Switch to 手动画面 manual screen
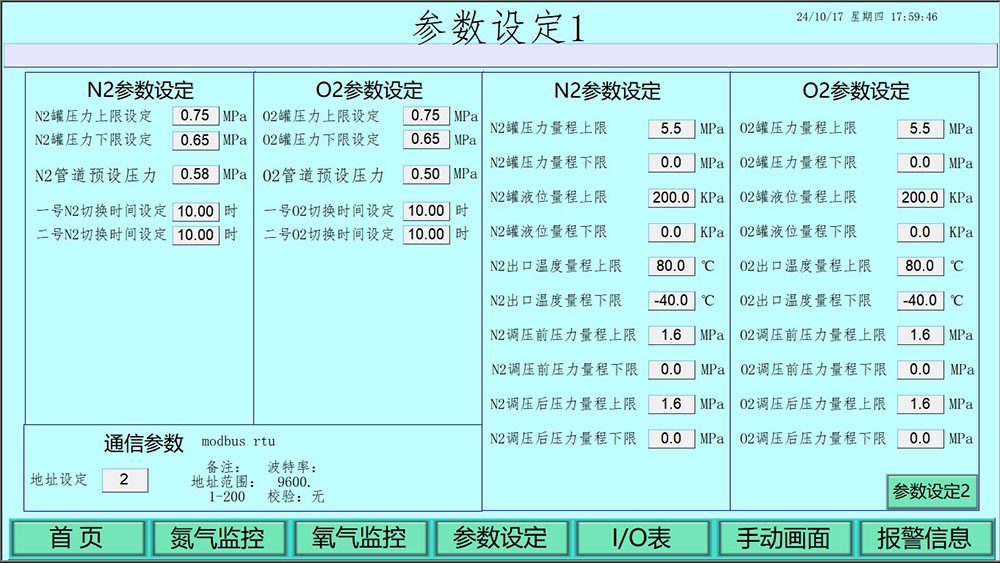The height and width of the screenshot is (563, 1000). (x=783, y=538)
